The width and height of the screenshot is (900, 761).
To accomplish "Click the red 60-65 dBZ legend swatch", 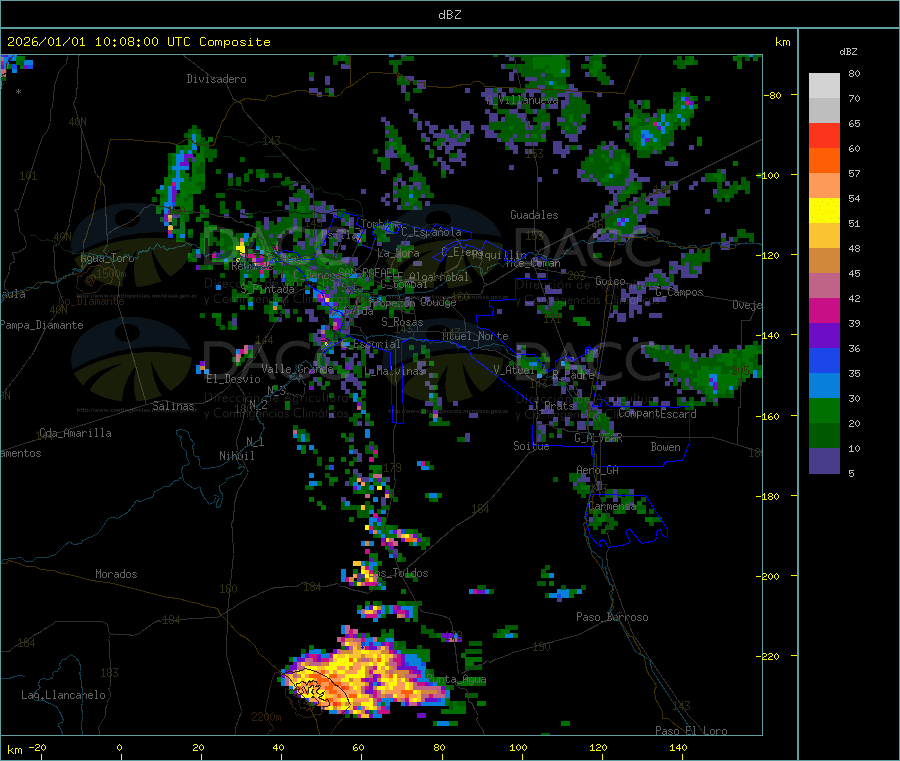I will (824, 135).
